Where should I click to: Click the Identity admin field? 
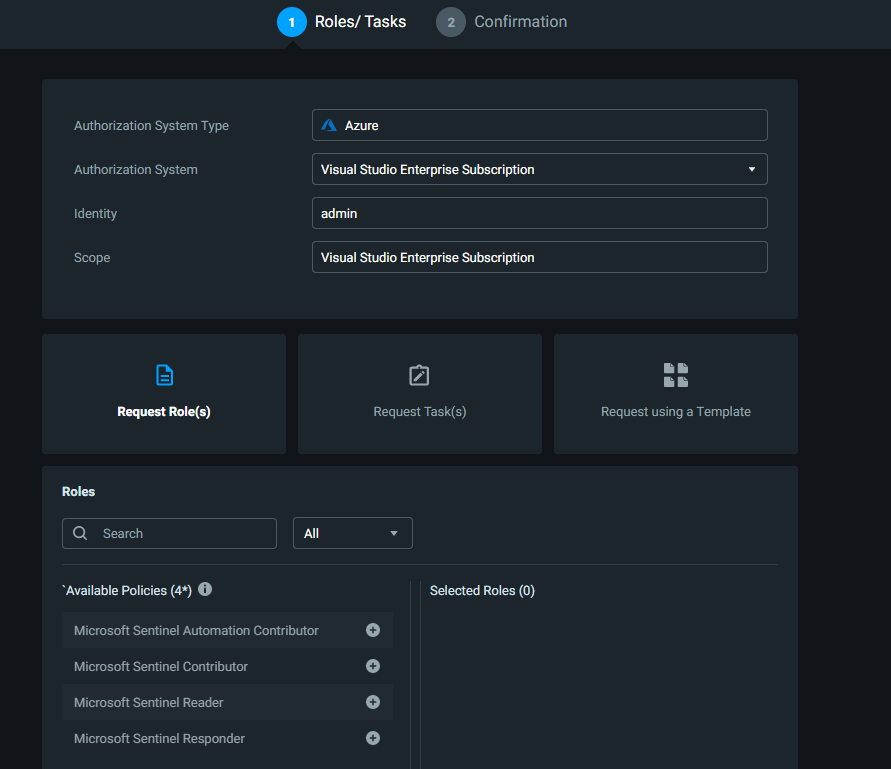[x=540, y=213]
